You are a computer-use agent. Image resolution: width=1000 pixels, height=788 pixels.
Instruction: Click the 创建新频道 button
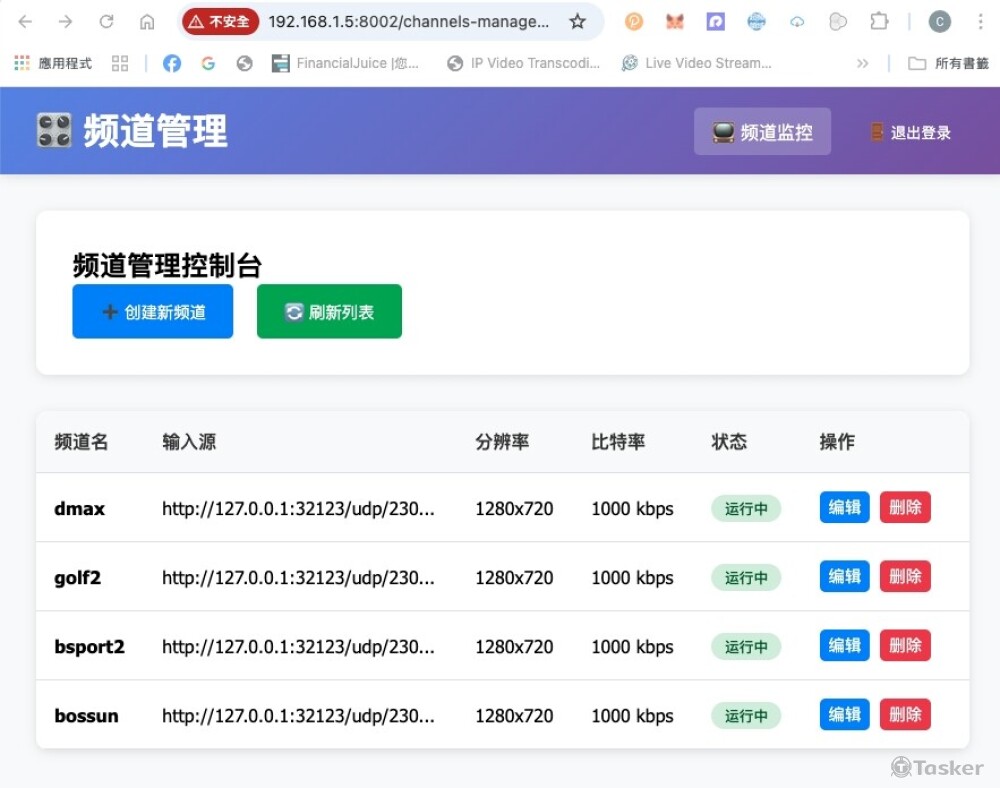click(153, 312)
